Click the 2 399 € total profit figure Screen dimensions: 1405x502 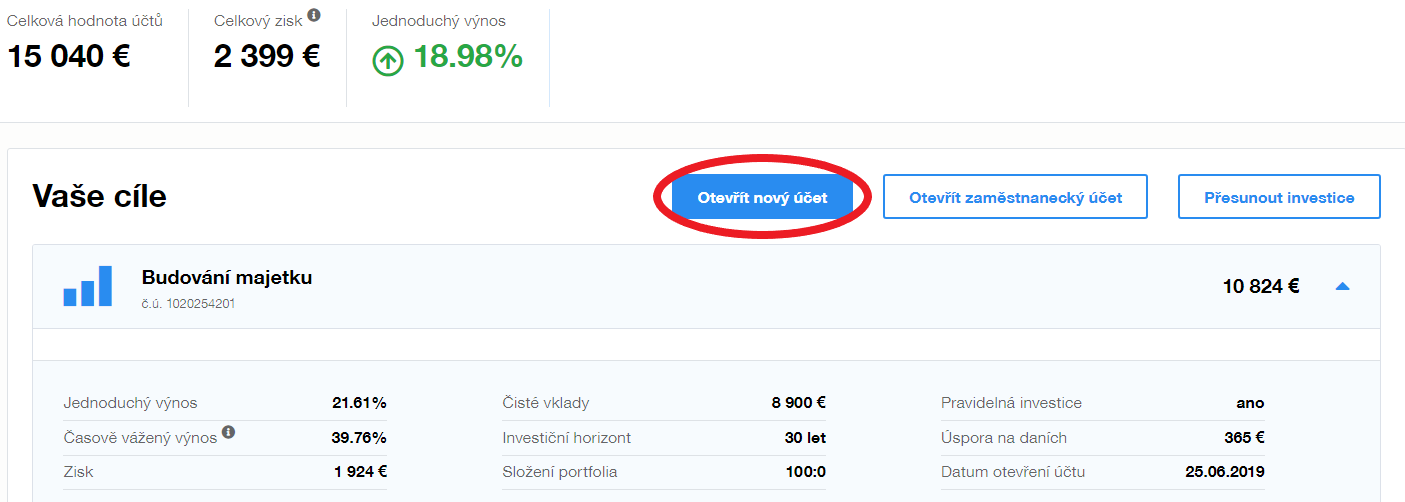pyautogui.click(x=267, y=57)
